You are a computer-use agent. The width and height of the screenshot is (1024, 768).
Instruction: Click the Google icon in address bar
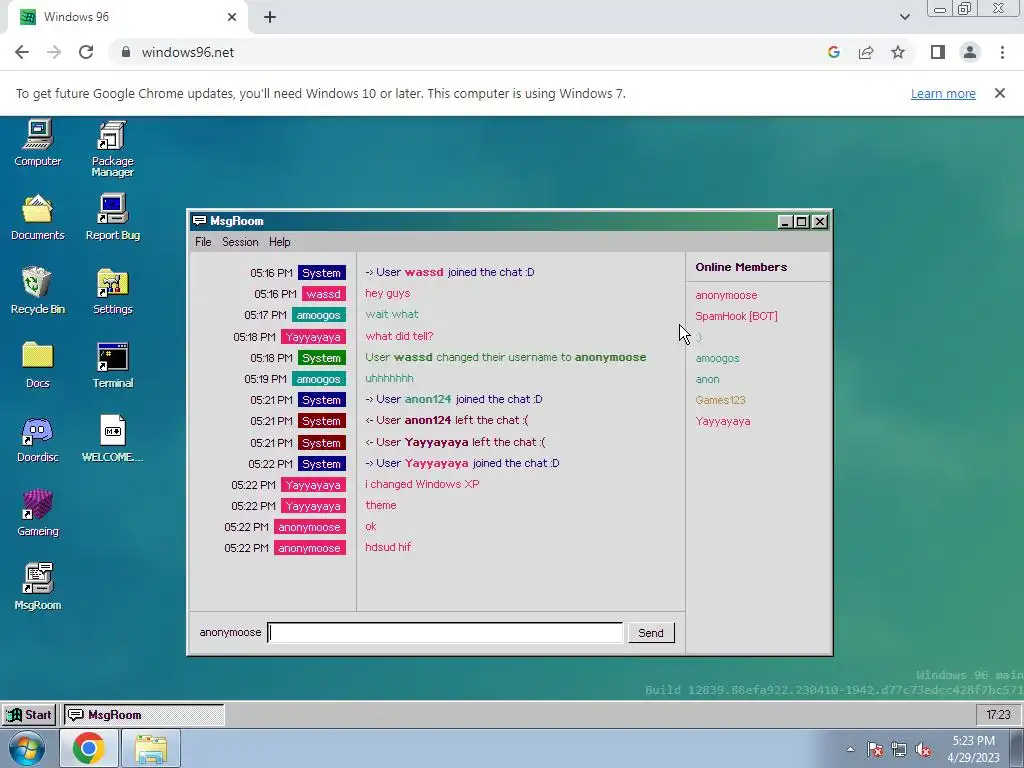pos(833,52)
